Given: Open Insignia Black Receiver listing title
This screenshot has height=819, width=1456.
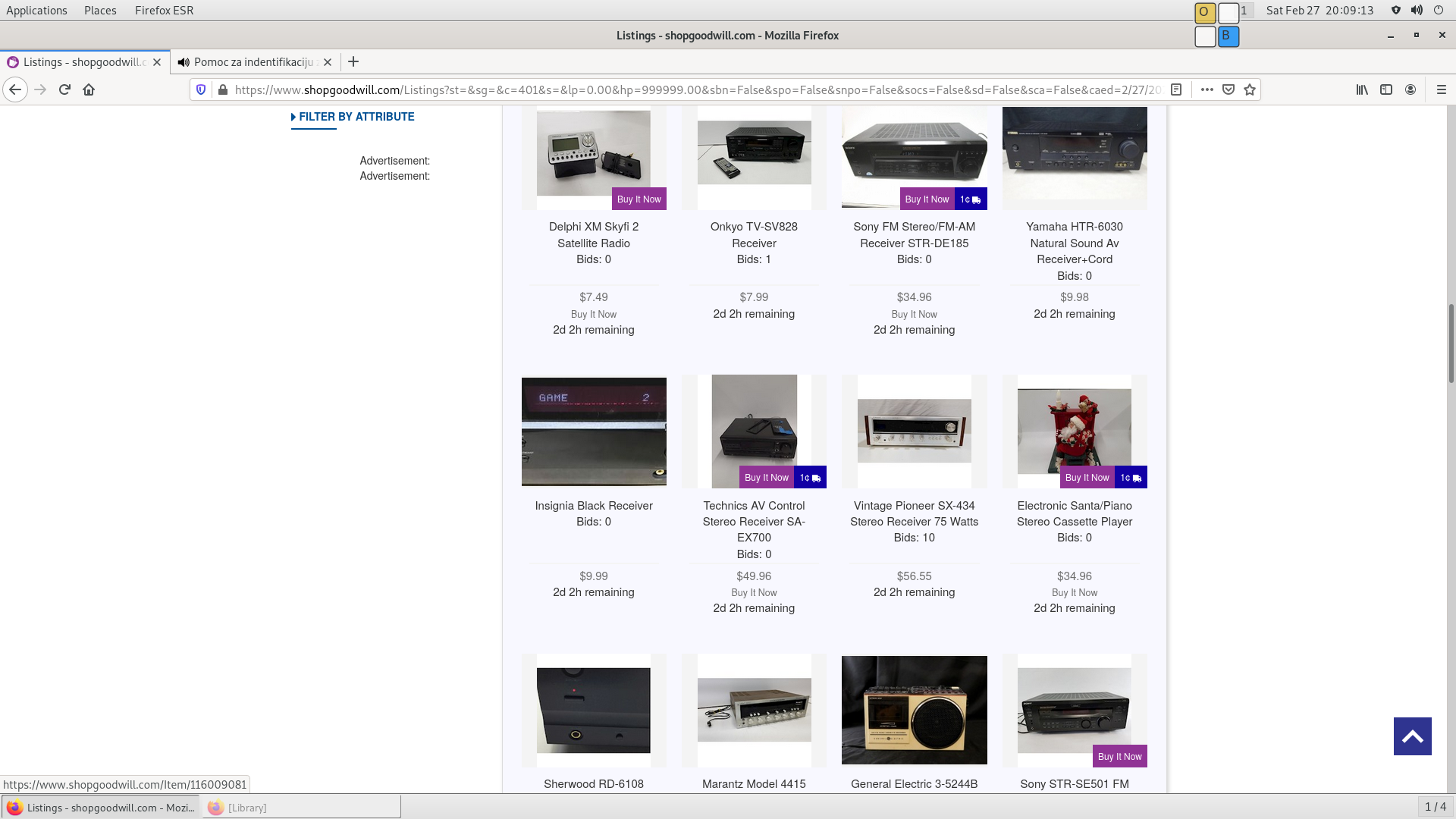Looking at the screenshot, I should tap(594, 506).
